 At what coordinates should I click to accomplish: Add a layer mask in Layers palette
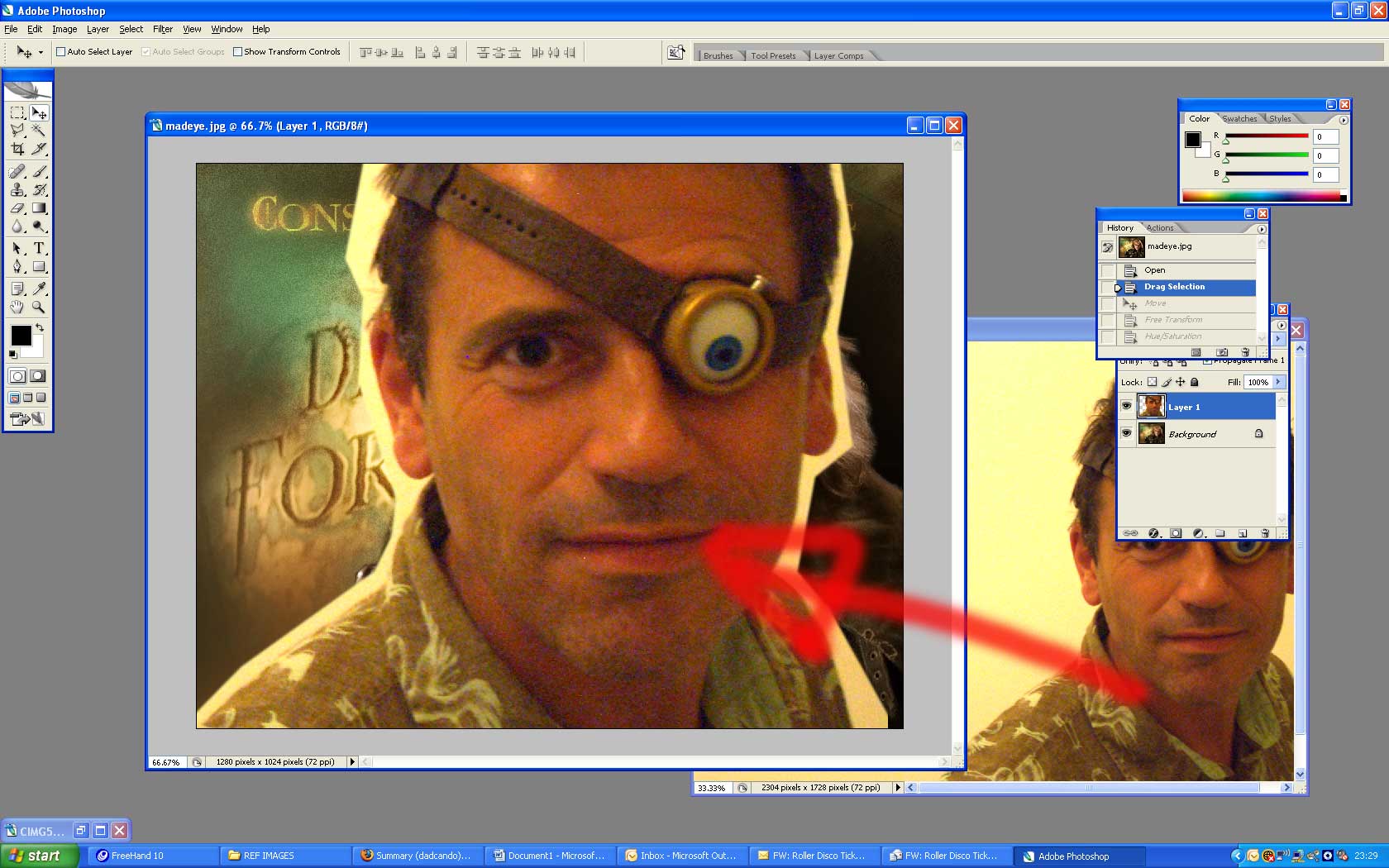[x=1176, y=533]
